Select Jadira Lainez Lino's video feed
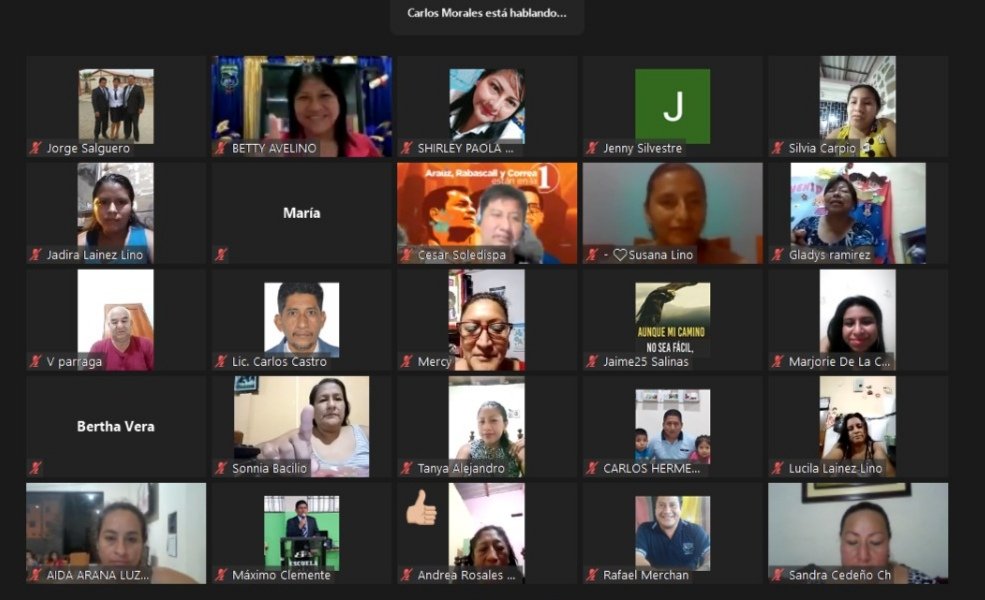The width and height of the screenshot is (985, 600). coord(116,213)
